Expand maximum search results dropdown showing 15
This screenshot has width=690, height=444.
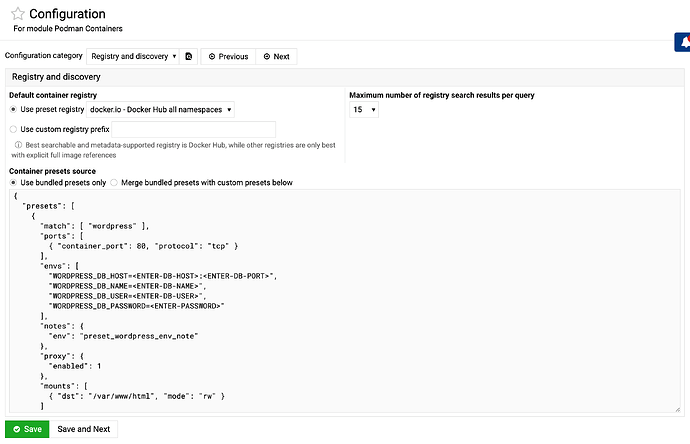(363, 109)
